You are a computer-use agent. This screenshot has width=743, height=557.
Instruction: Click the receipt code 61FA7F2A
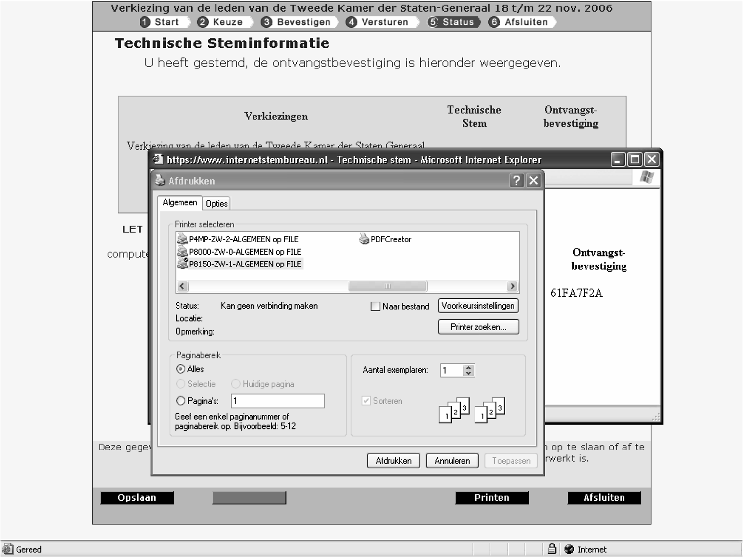577,293
